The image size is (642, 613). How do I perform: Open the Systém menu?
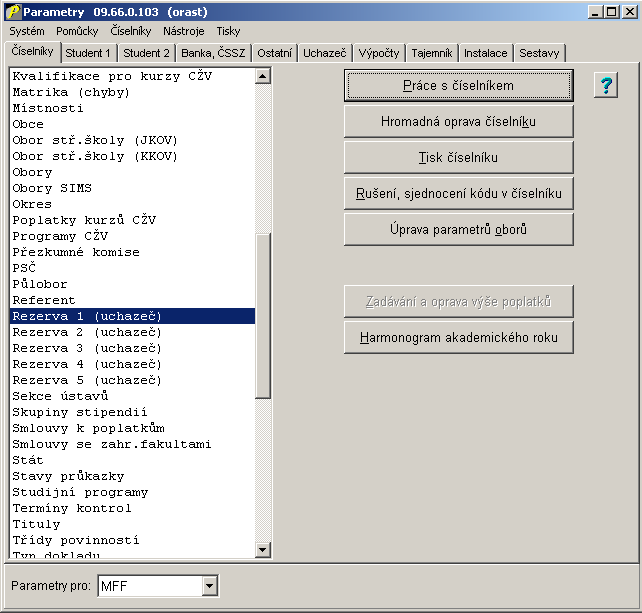(x=27, y=31)
